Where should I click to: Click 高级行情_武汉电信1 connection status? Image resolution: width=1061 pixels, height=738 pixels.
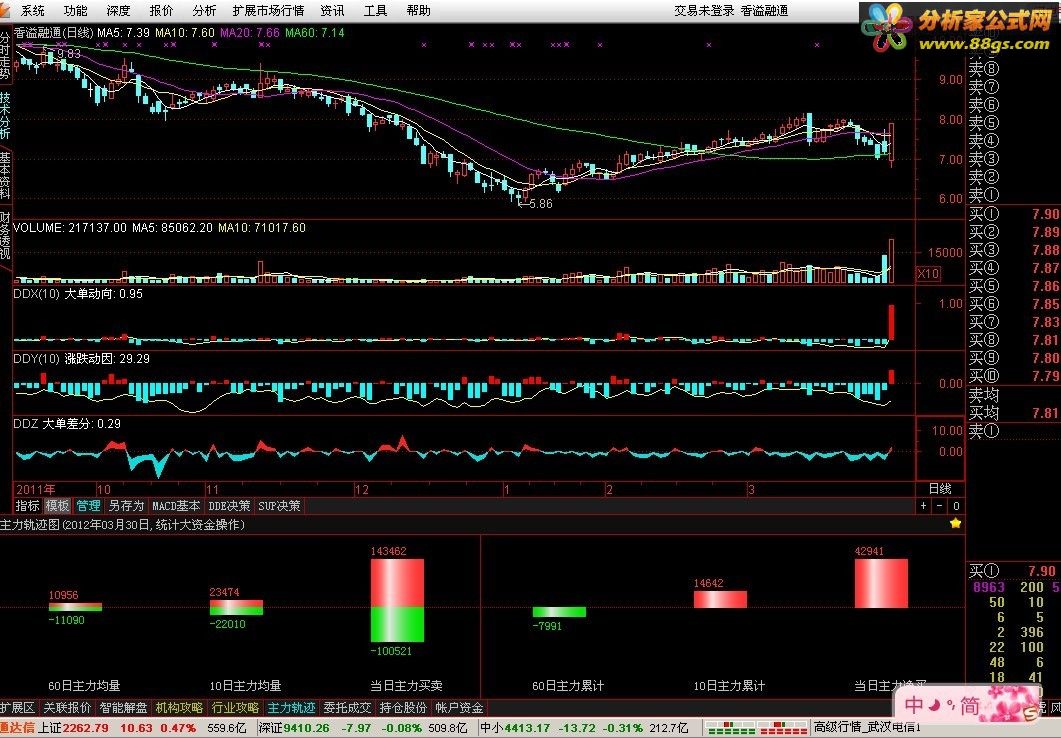point(867,727)
